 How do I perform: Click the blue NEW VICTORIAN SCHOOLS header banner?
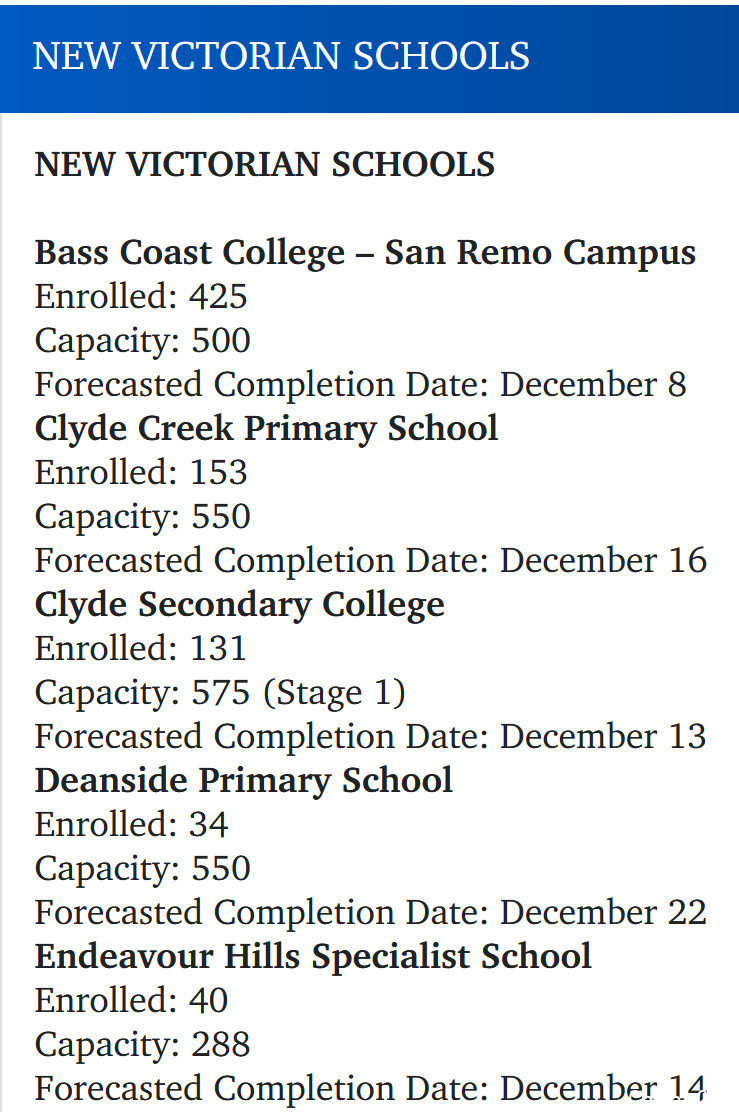[370, 58]
